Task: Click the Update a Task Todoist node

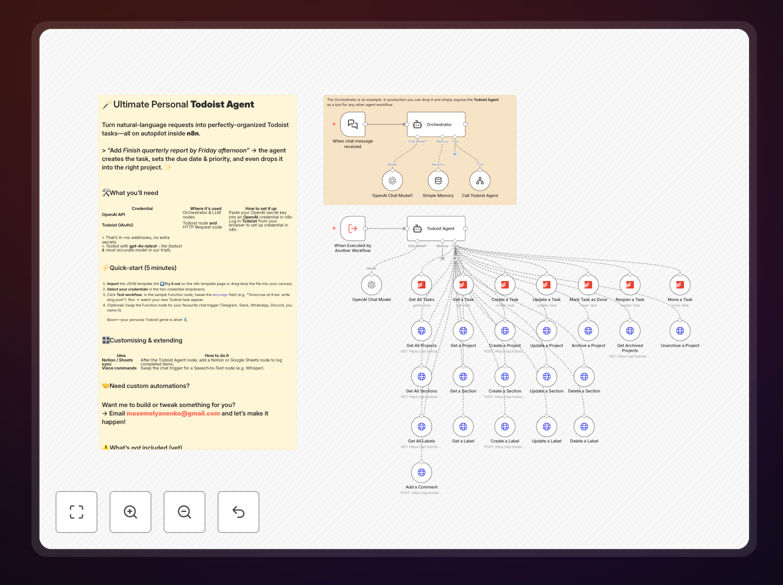Action: pos(546,285)
